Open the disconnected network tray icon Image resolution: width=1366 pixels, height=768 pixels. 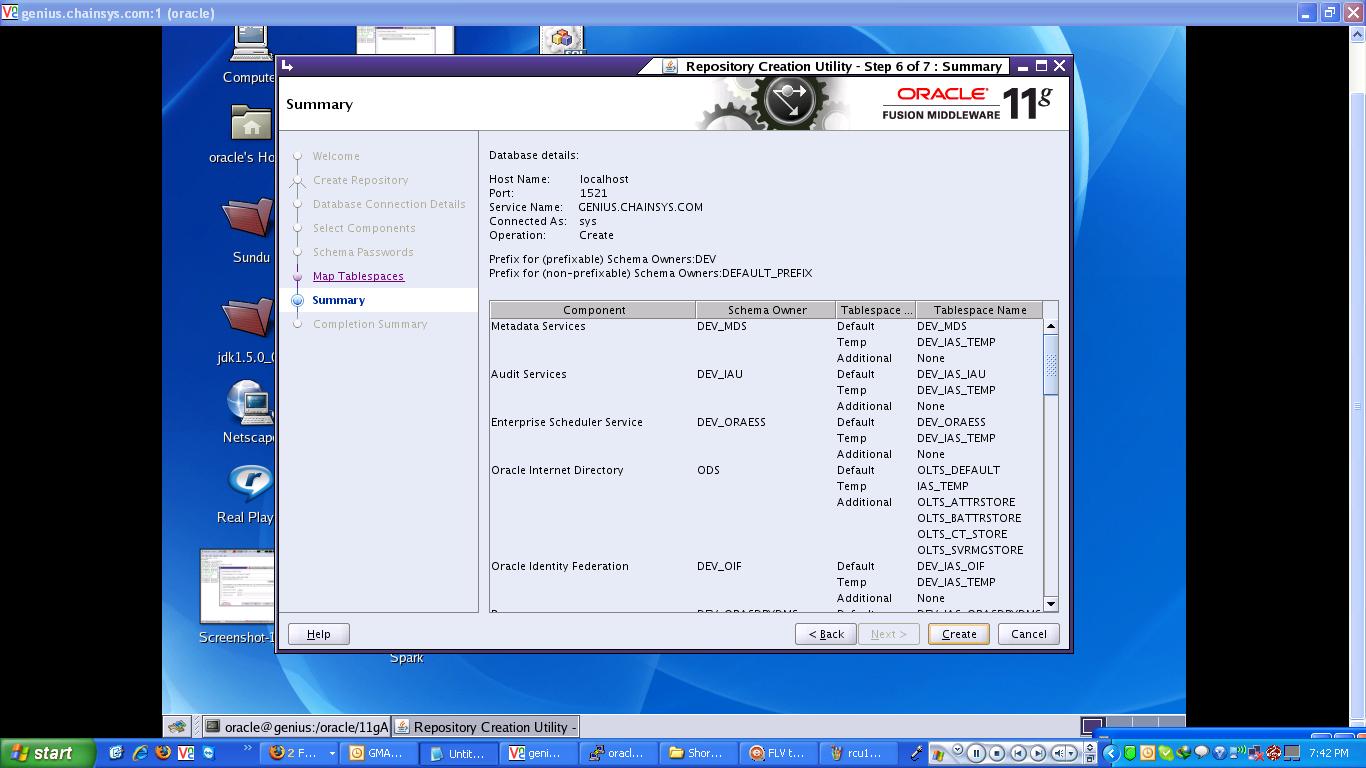point(1256,753)
